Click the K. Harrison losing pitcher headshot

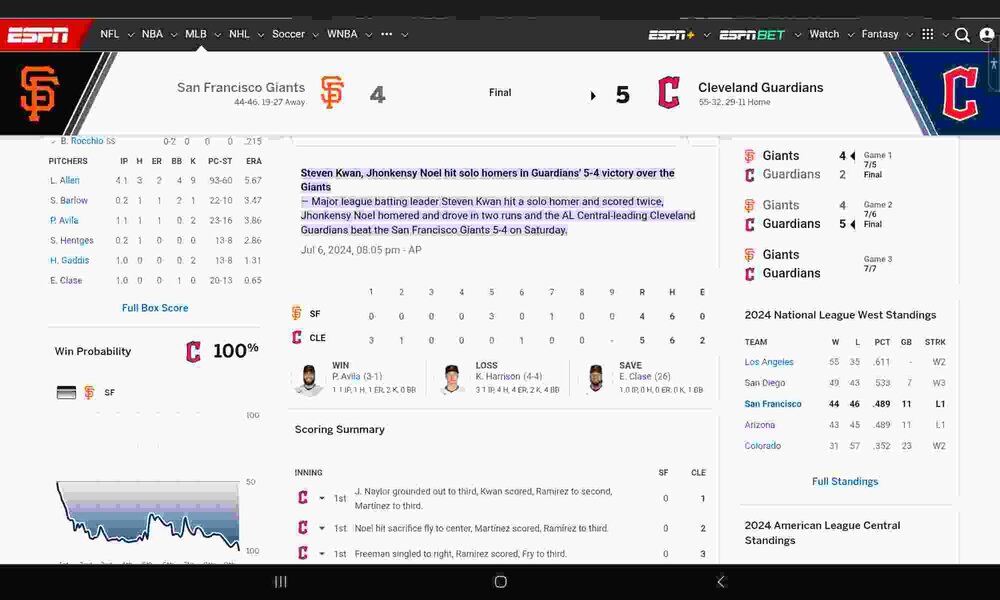pos(452,379)
